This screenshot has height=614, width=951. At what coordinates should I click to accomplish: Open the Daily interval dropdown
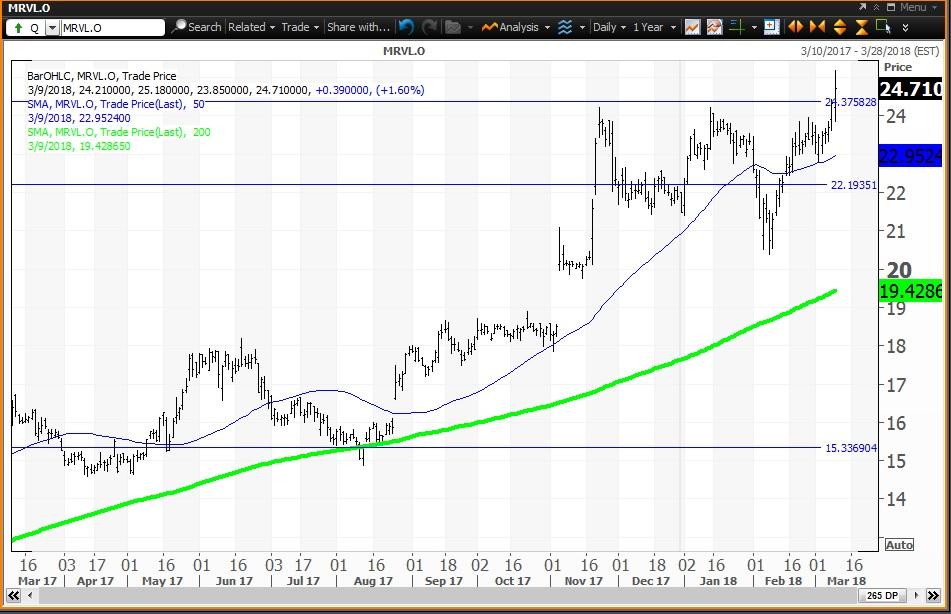(609, 27)
